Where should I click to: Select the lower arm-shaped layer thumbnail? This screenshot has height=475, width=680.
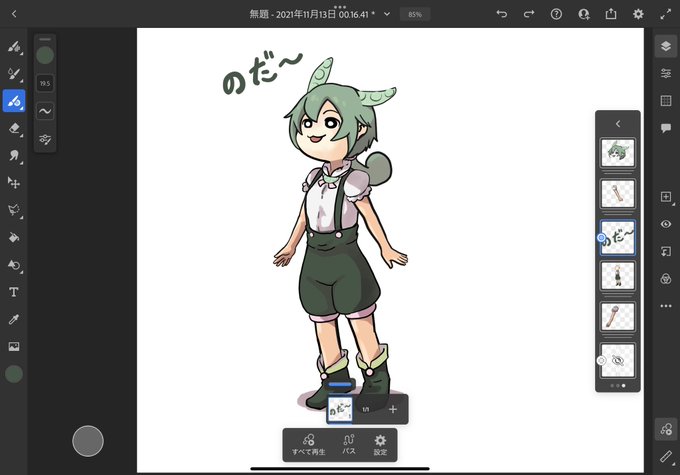tap(618, 317)
